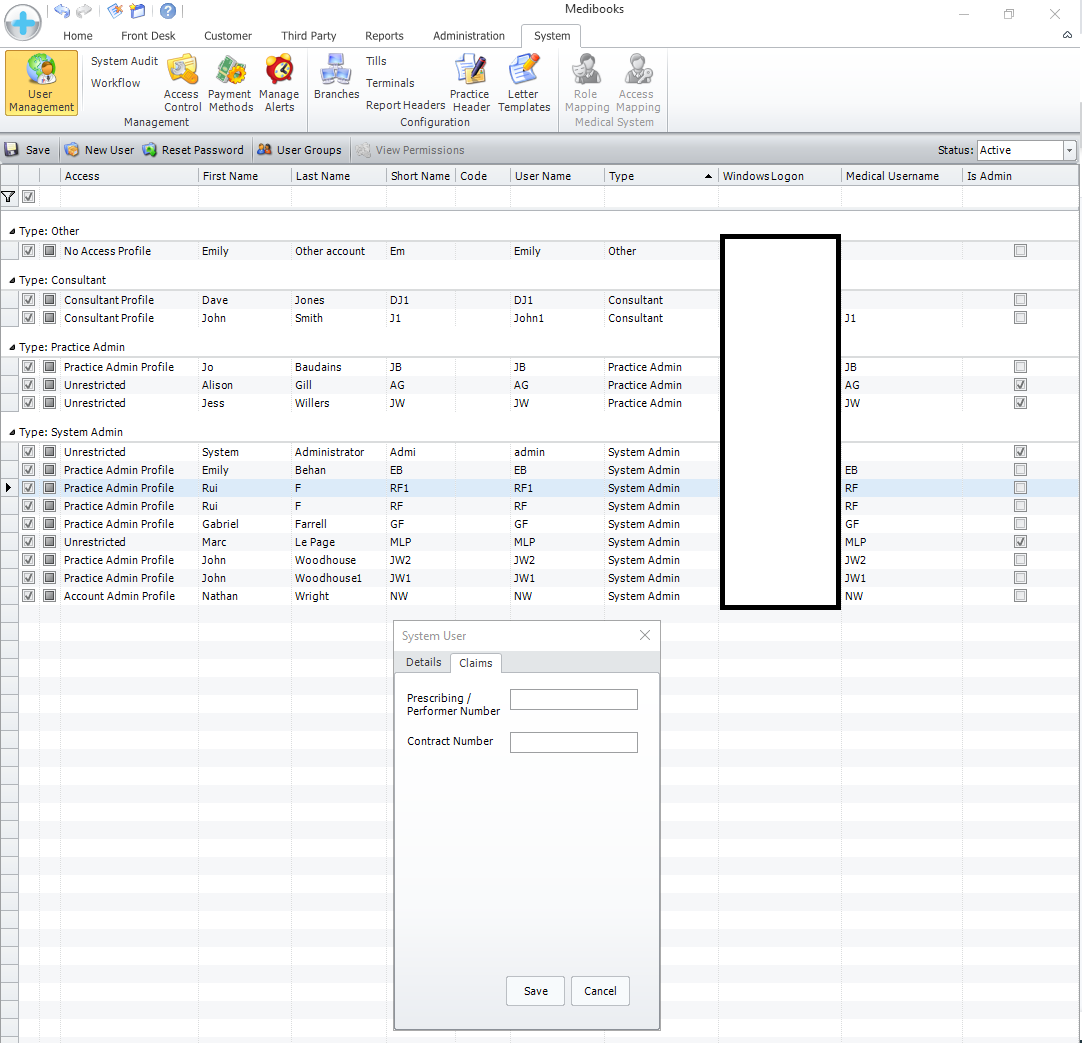Click Save in System User dialog
This screenshot has height=1043, width=1082.
point(535,991)
